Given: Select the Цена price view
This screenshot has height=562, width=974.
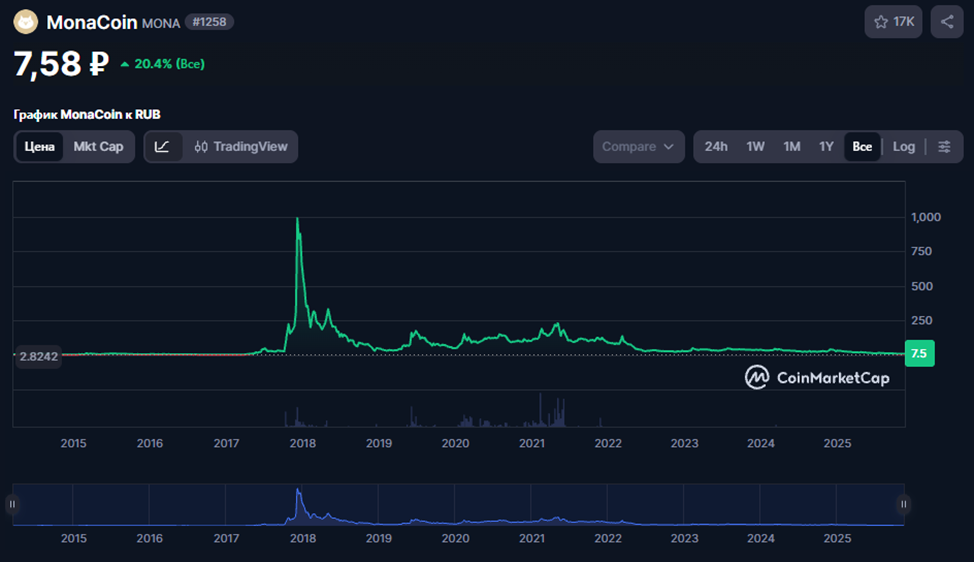Looking at the screenshot, I should (x=40, y=147).
